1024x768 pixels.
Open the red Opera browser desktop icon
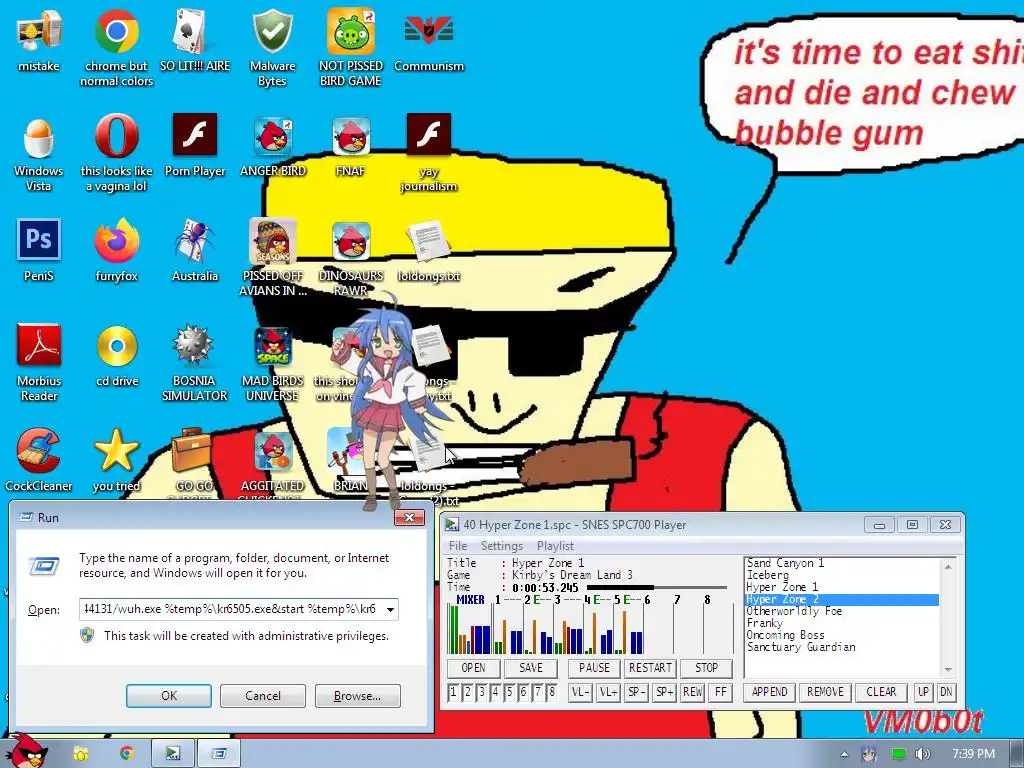[116, 136]
